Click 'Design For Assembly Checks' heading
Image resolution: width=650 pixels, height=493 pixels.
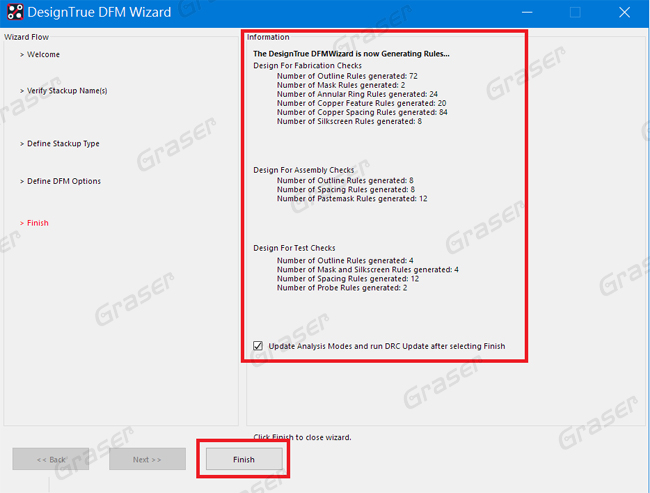pos(303,170)
